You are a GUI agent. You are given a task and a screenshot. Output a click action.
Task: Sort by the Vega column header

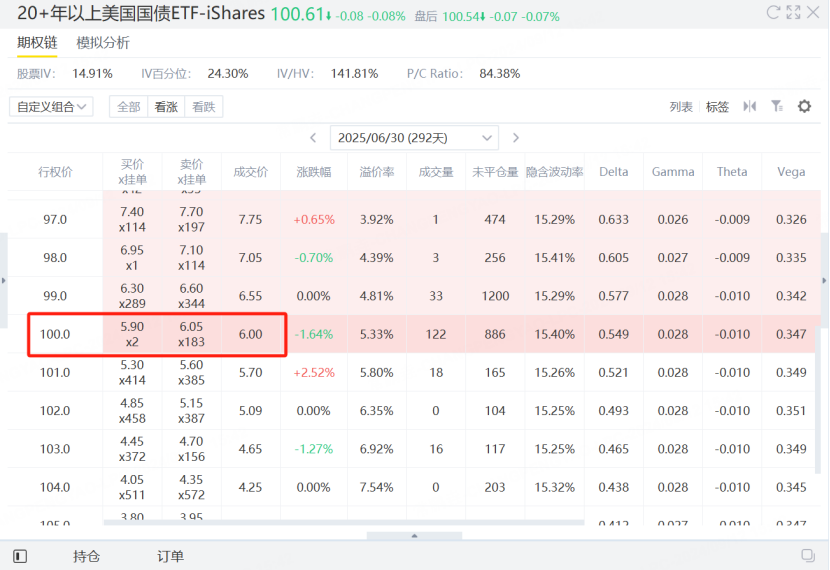(791, 172)
